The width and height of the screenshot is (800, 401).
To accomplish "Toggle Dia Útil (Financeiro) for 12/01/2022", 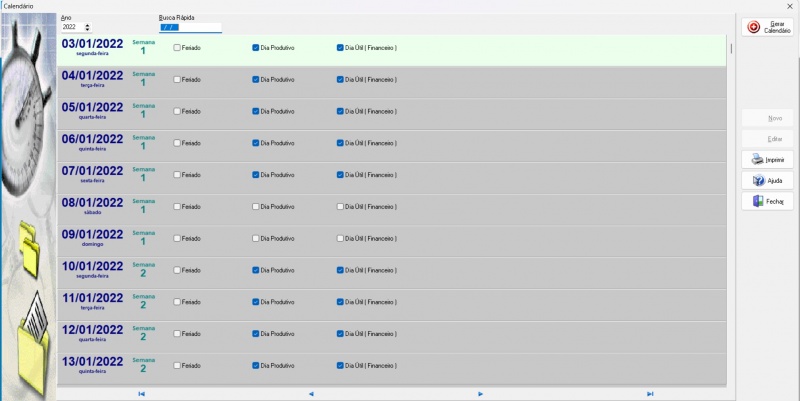I will click(x=340, y=334).
